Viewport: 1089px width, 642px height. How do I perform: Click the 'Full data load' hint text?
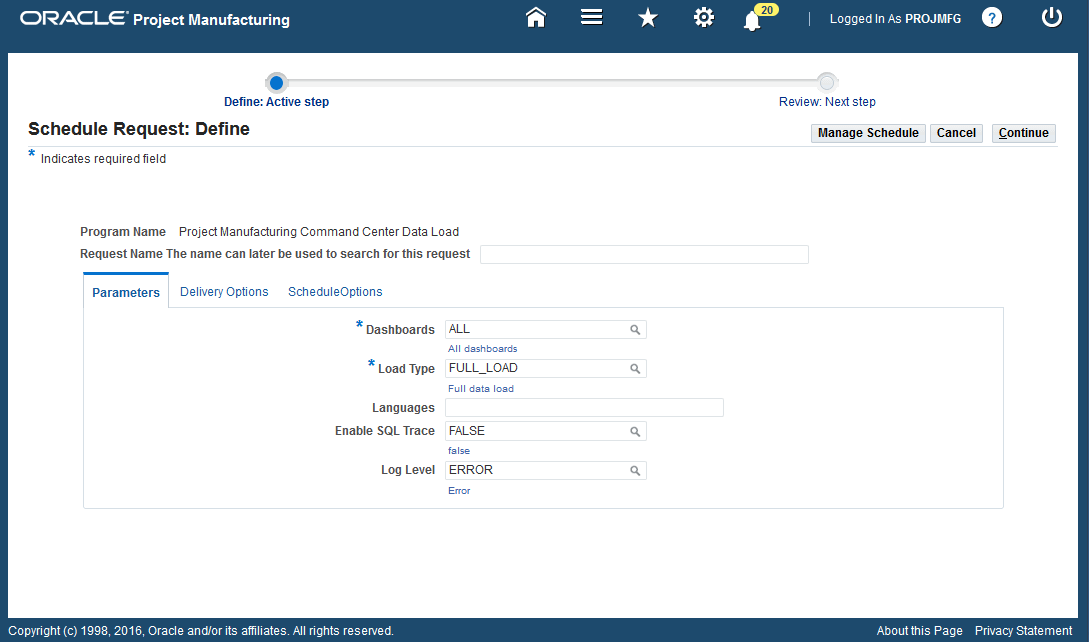(x=481, y=388)
